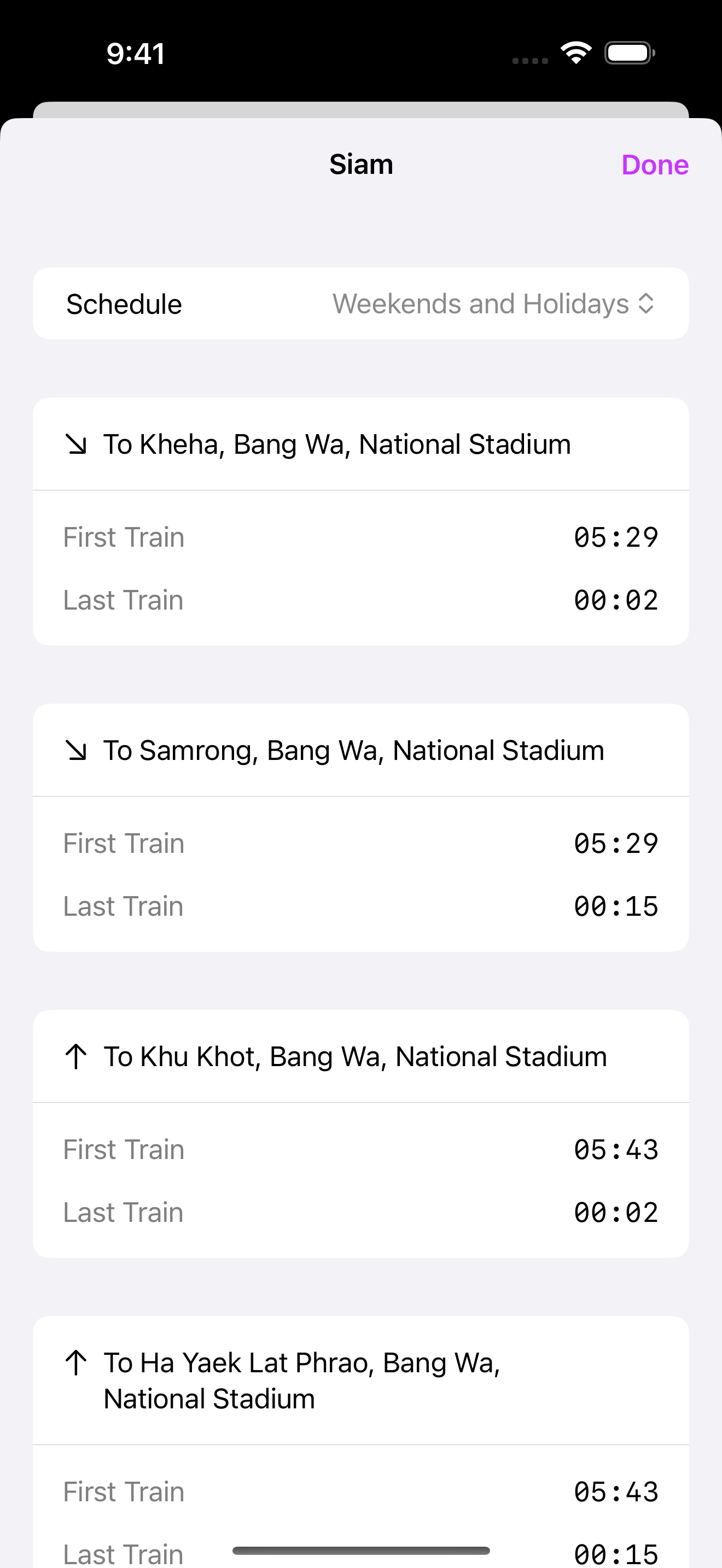Tap the 9:41 clock in status bar
The width and height of the screenshot is (722, 1568).
[x=135, y=54]
